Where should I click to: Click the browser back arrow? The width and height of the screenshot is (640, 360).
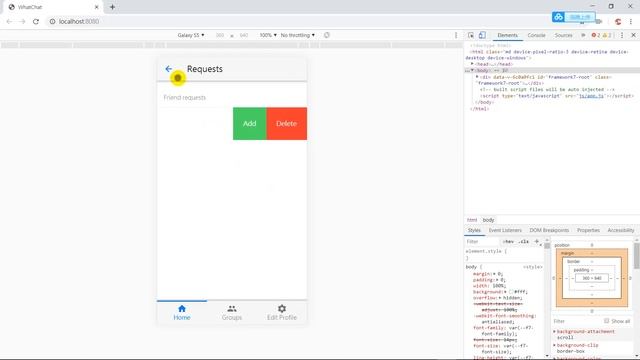coord(9,21)
